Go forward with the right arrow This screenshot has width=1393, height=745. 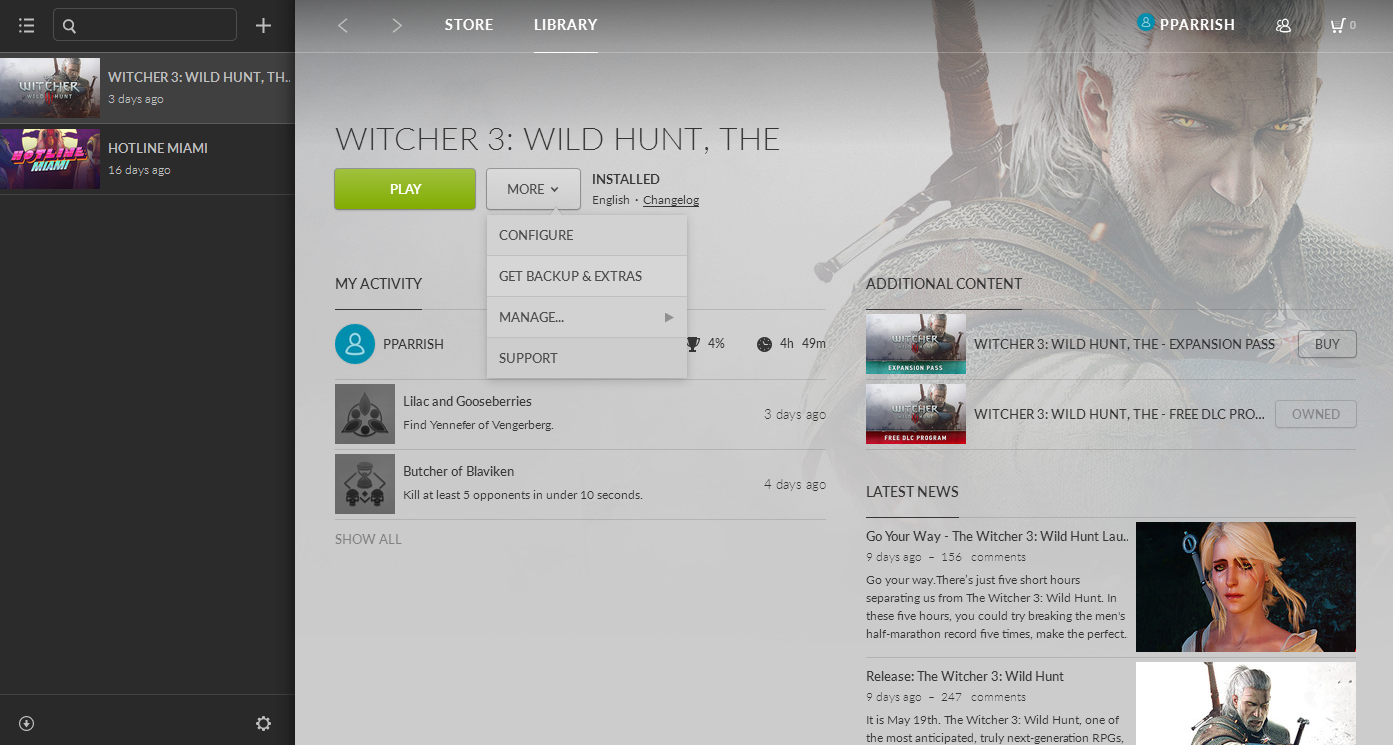[397, 25]
